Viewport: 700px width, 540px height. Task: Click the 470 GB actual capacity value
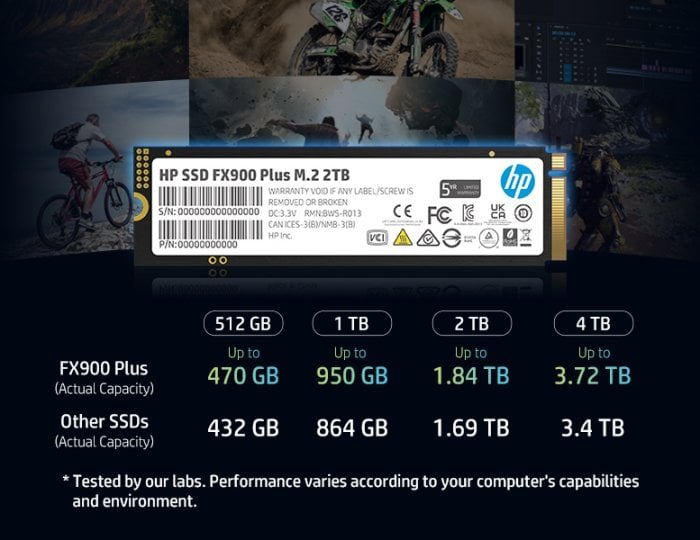[243, 376]
